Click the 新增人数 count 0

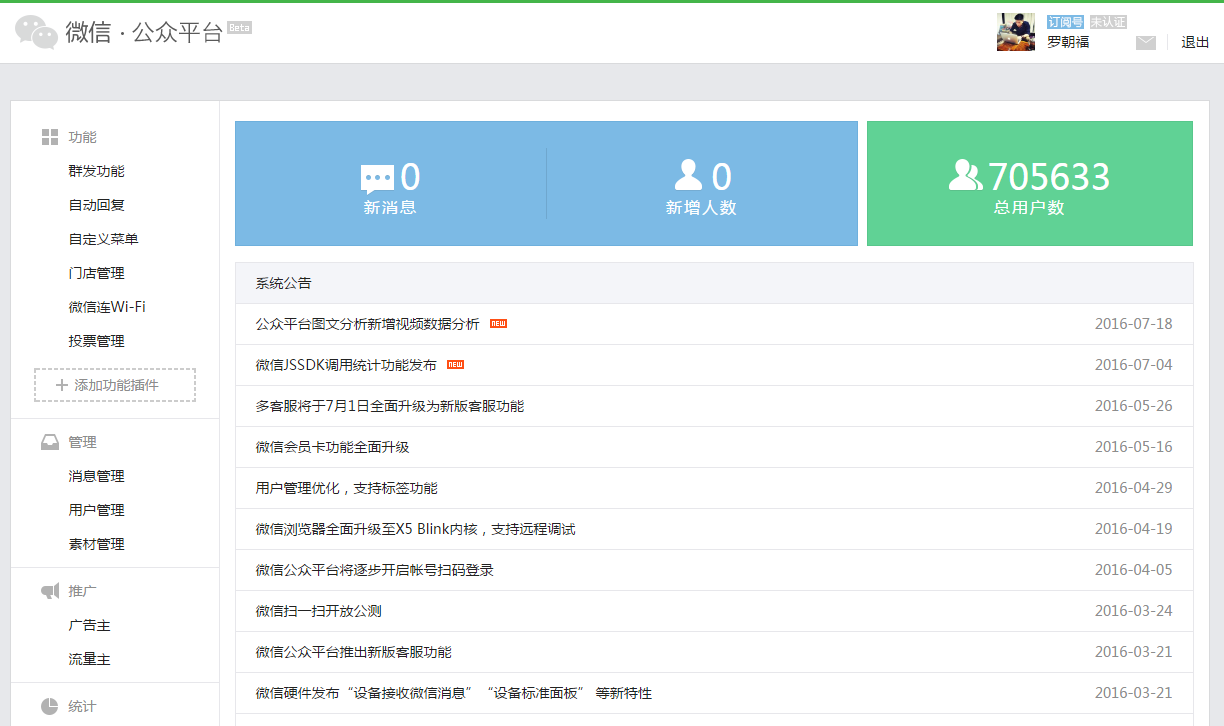click(x=722, y=177)
